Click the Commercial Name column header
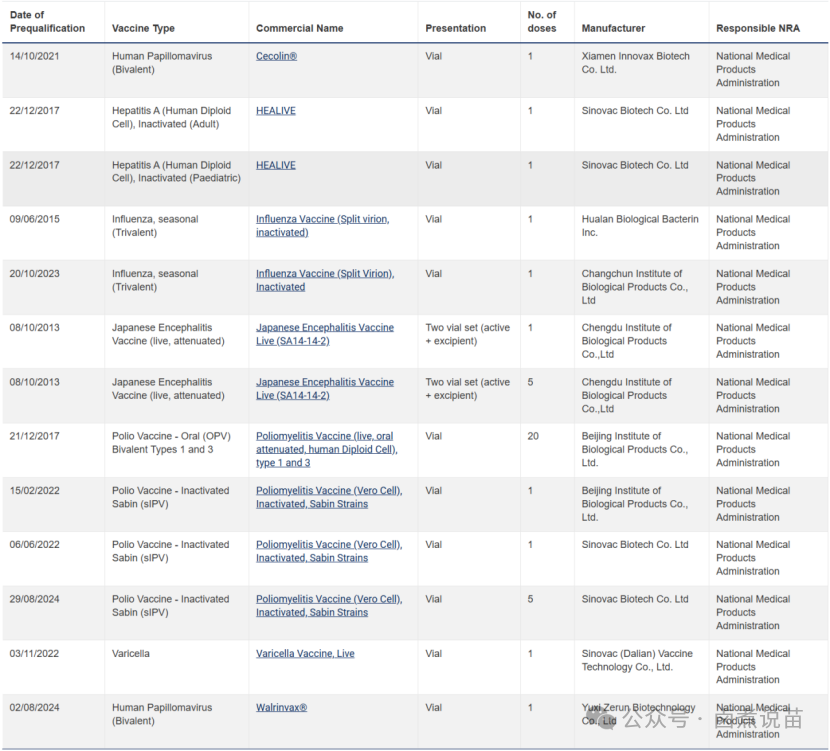Screen dimensions: 830x751 pyautogui.click(x=299, y=29)
